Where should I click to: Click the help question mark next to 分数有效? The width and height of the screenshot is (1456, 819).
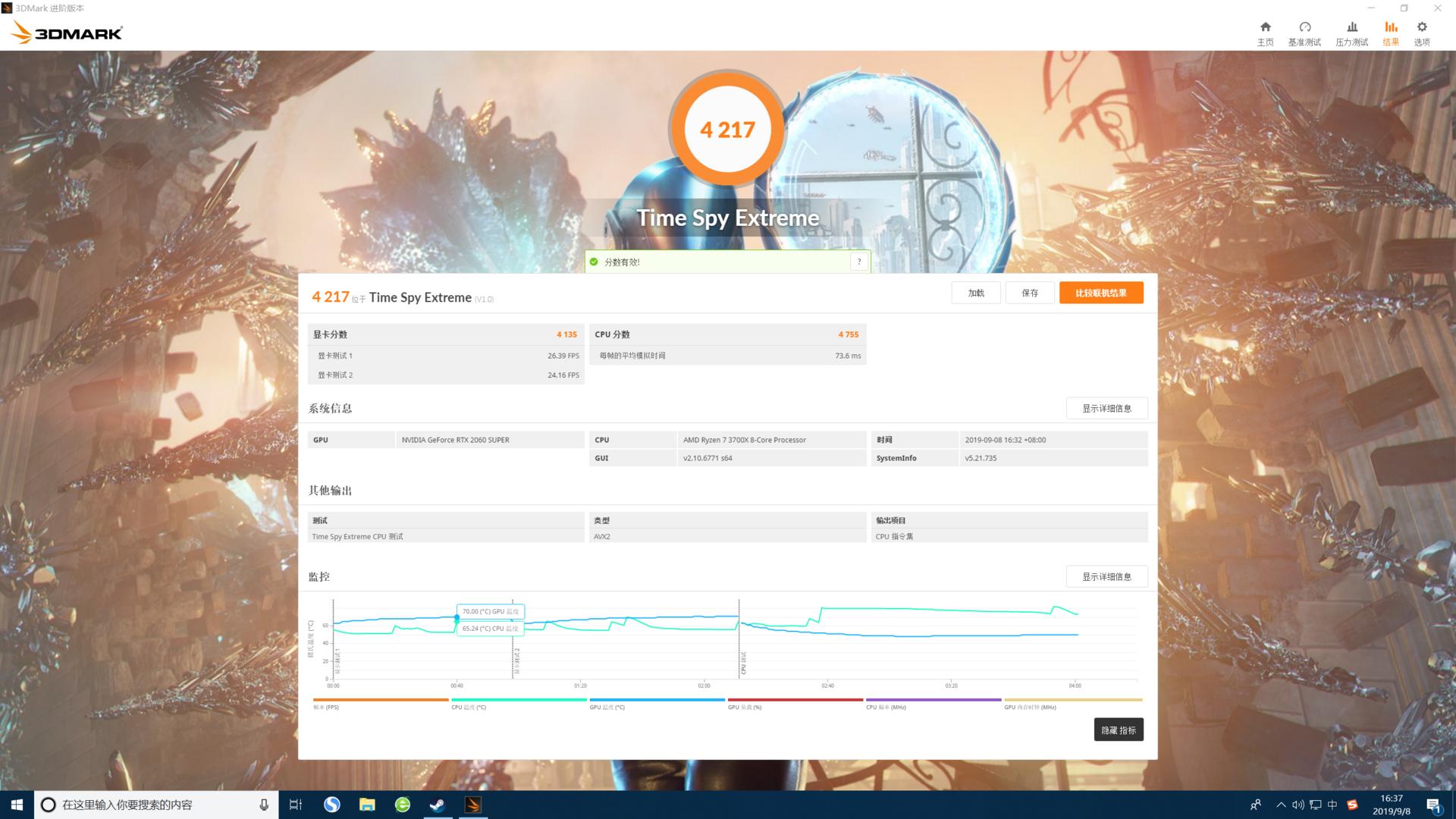pyautogui.click(x=859, y=262)
